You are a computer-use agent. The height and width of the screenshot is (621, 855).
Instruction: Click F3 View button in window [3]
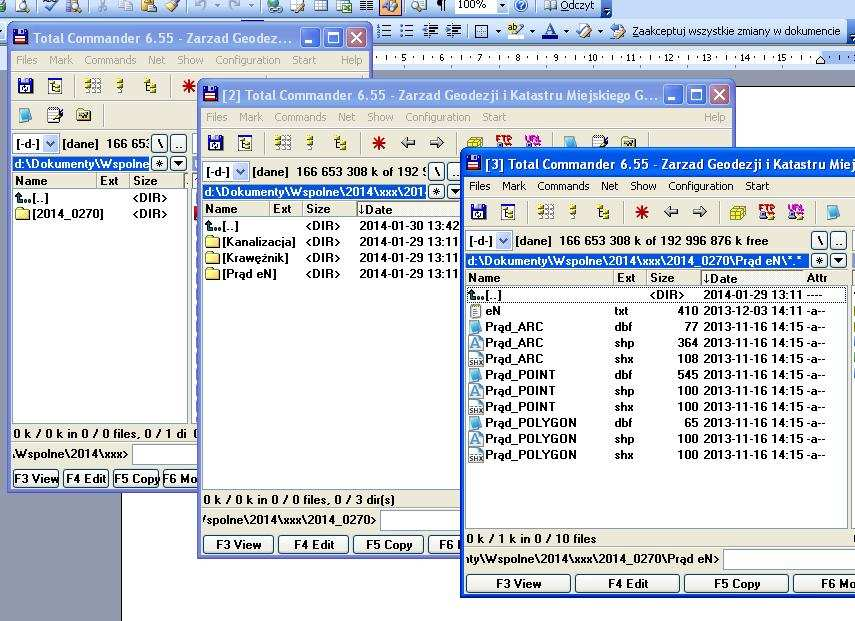tap(519, 583)
